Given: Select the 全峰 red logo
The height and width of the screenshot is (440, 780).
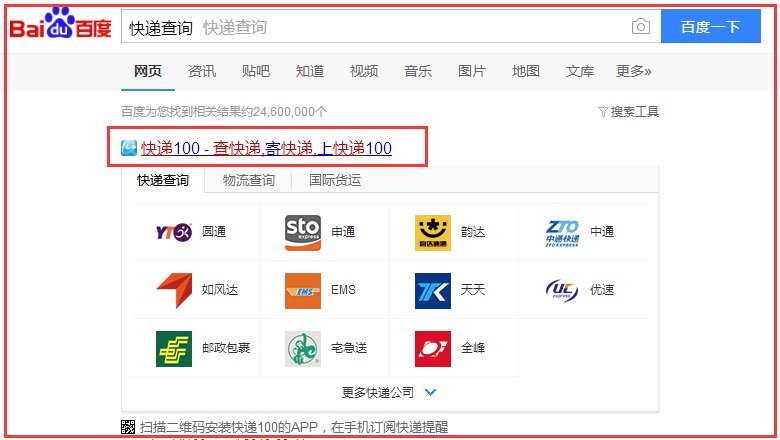Looking at the screenshot, I should coord(433,349).
